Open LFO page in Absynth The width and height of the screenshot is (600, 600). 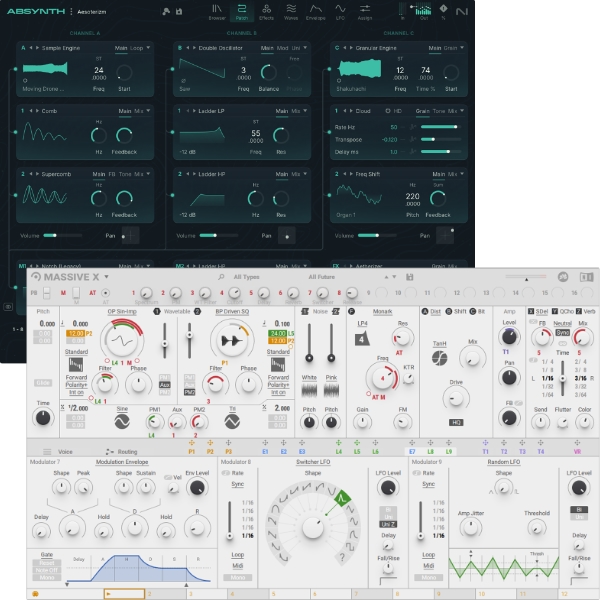(340, 12)
